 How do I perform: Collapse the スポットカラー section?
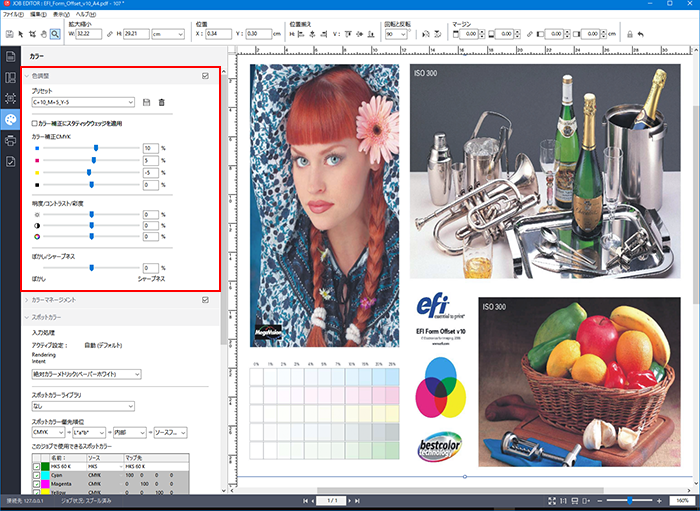27,317
